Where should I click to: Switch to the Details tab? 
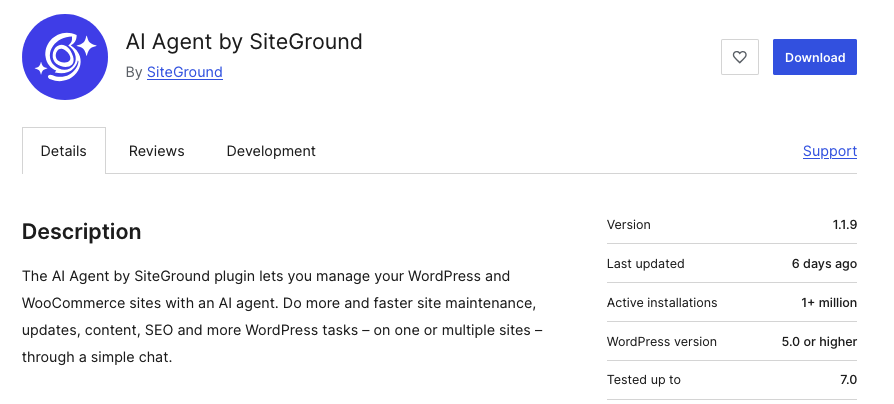coord(64,151)
